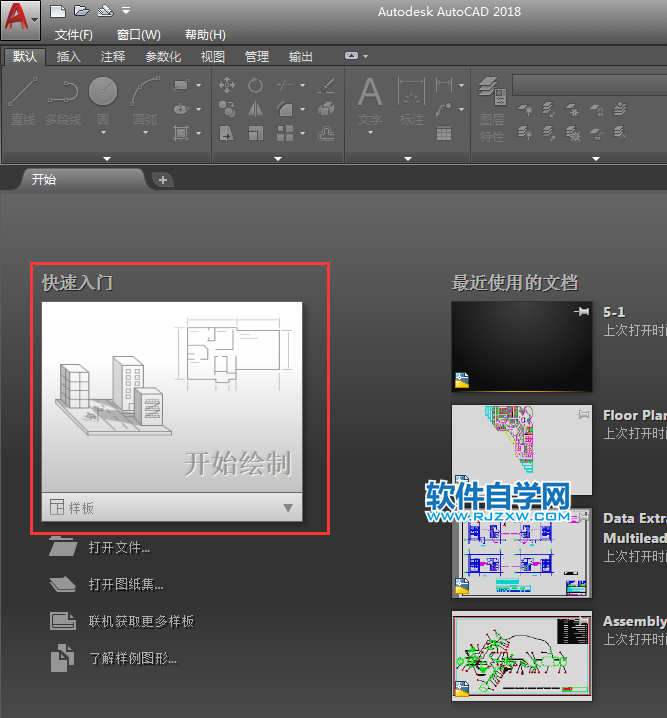
Task: Select the Line (直线) tool
Action: point(23,101)
